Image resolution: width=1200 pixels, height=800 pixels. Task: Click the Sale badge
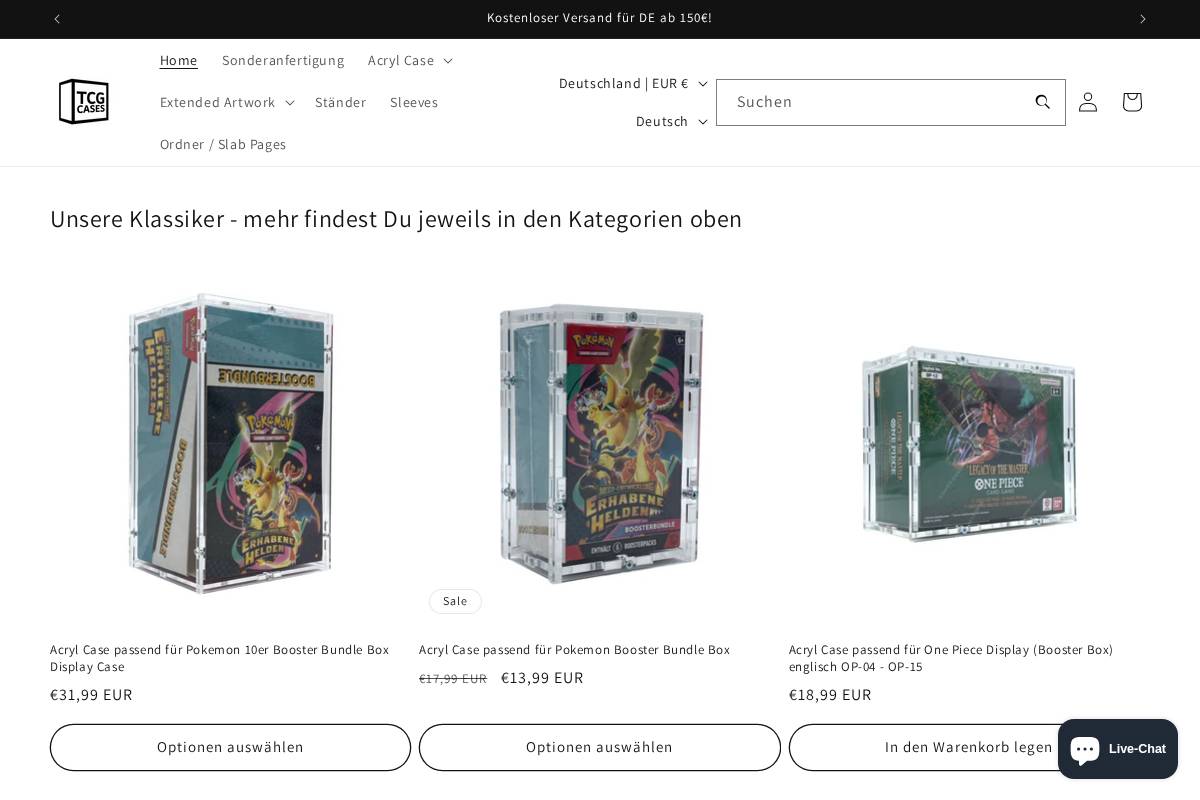tap(455, 601)
